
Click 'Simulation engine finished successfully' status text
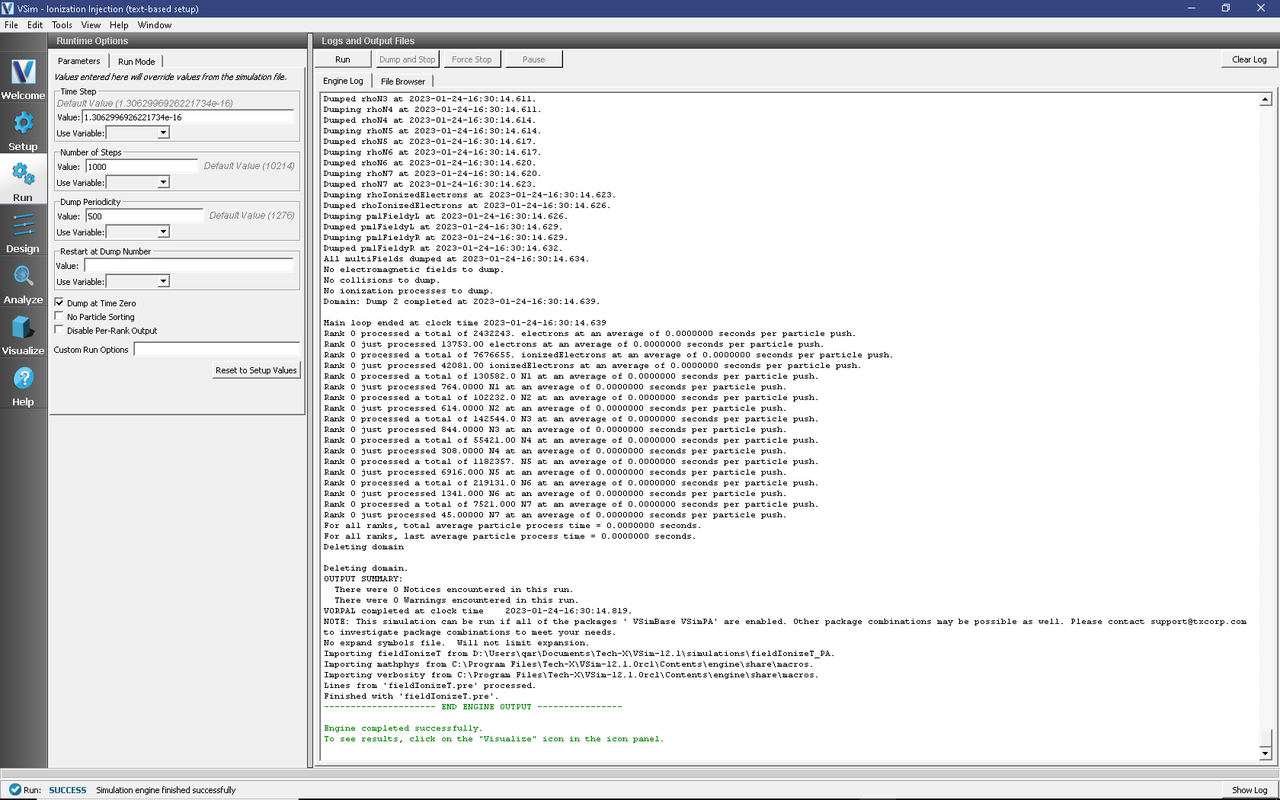pos(166,790)
